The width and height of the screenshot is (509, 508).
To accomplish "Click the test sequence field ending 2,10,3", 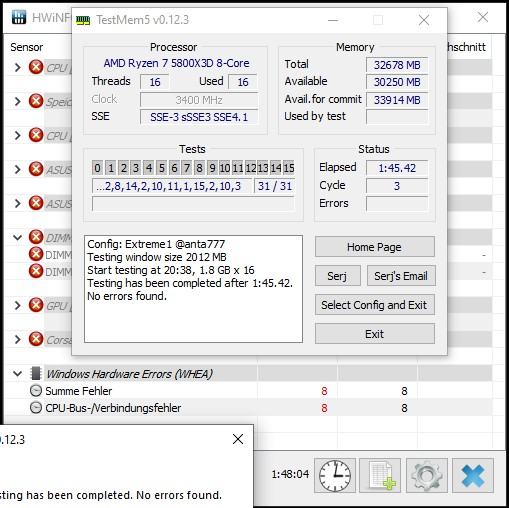I will (x=172, y=186).
